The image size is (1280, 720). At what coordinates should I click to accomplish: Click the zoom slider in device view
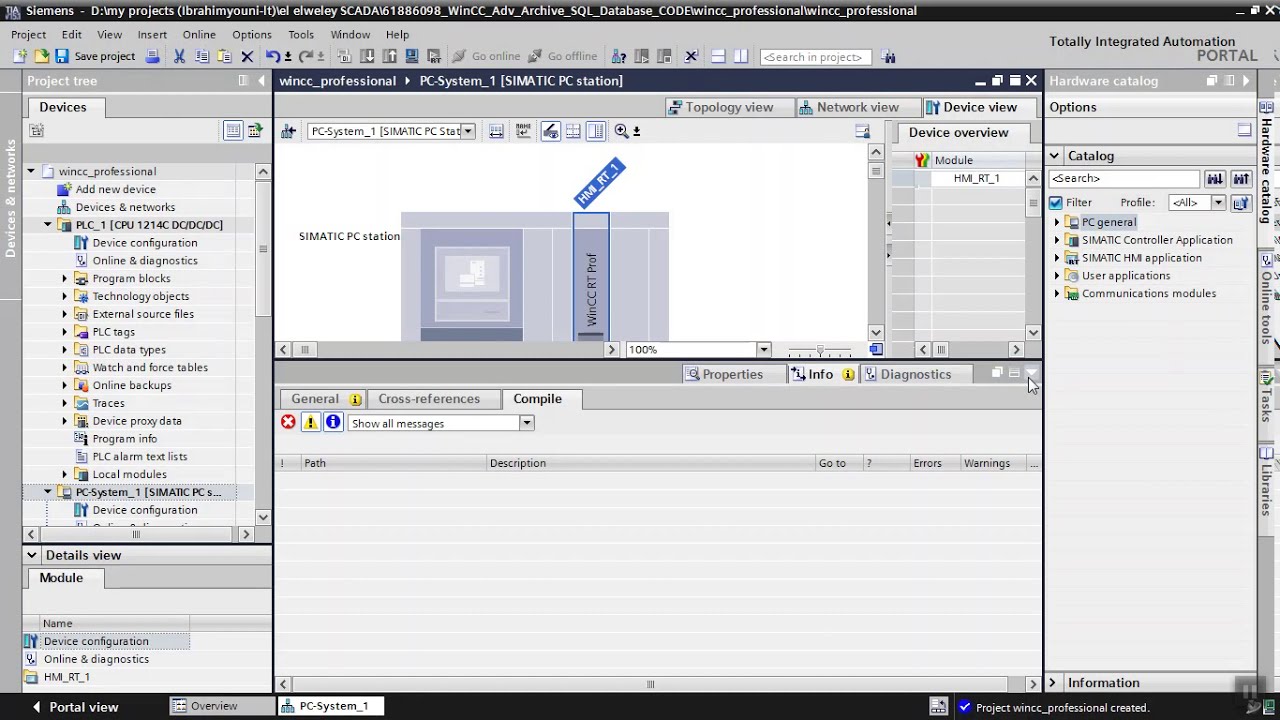coord(820,350)
